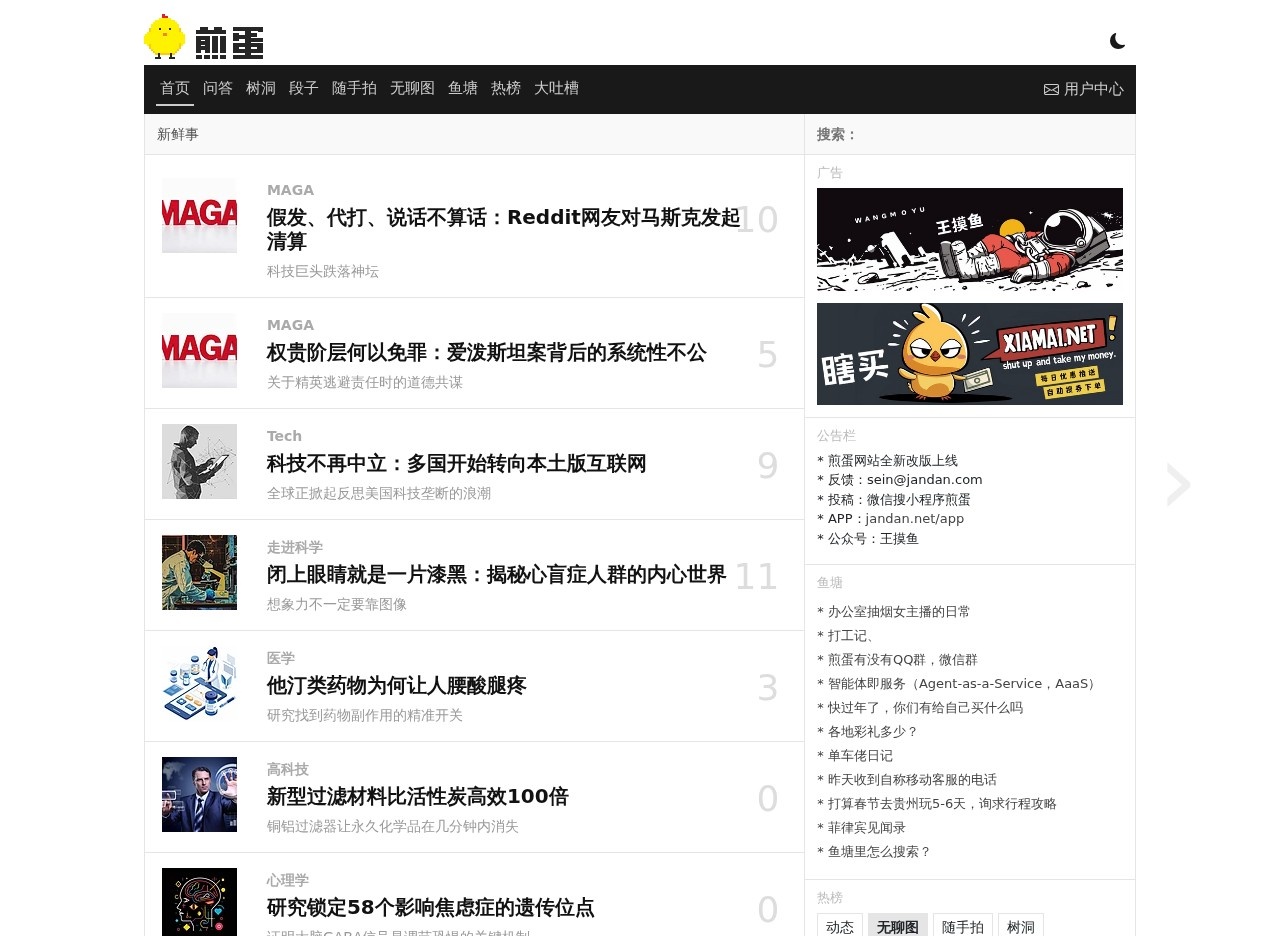This screenshot has width=1280, height=936.
Task: Open the 问答 nav menu item
Action: point(217,88)
